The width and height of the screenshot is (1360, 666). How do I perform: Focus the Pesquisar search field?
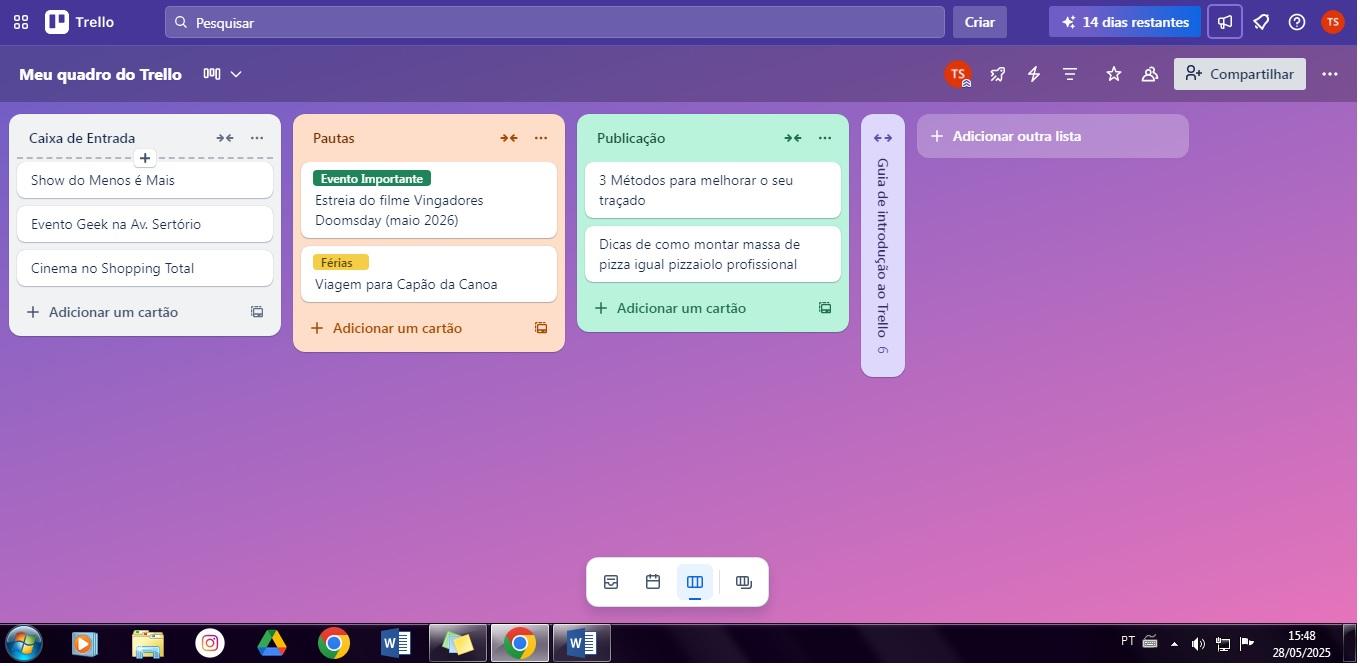pyautogui.click(x=555, y=22)
